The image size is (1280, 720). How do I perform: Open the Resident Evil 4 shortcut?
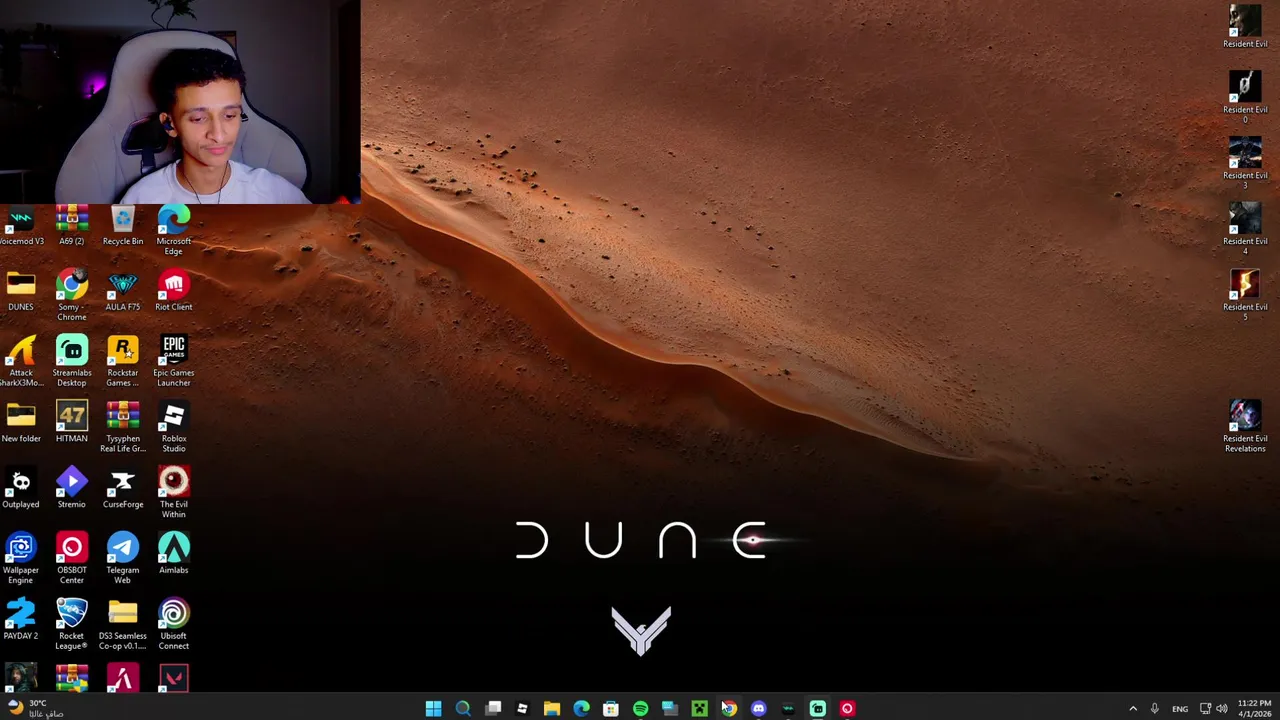coord(1245,229)
